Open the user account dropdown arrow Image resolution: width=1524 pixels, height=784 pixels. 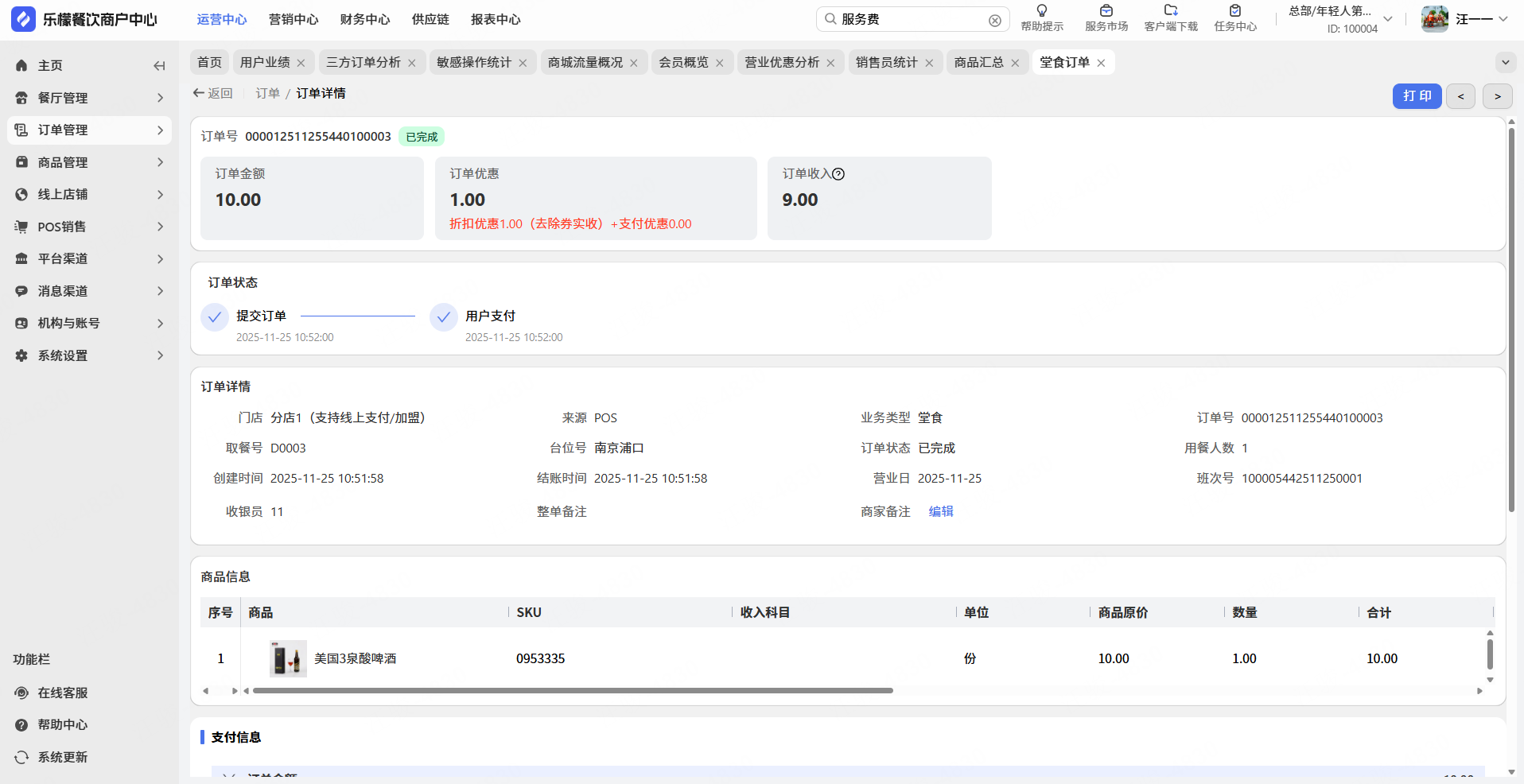pyautogui.click(x=1503, y=19)
